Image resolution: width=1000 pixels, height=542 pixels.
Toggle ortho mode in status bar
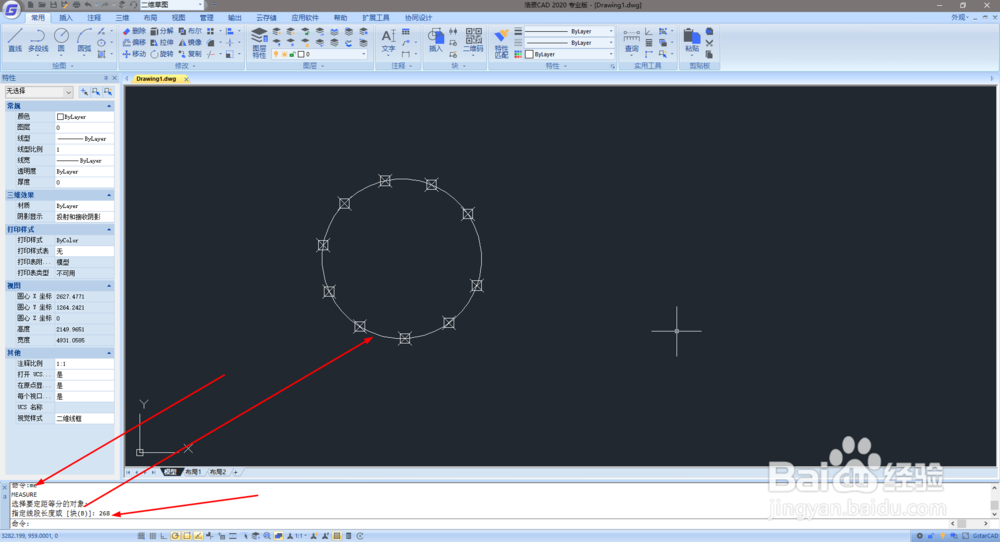pos(164,536)
